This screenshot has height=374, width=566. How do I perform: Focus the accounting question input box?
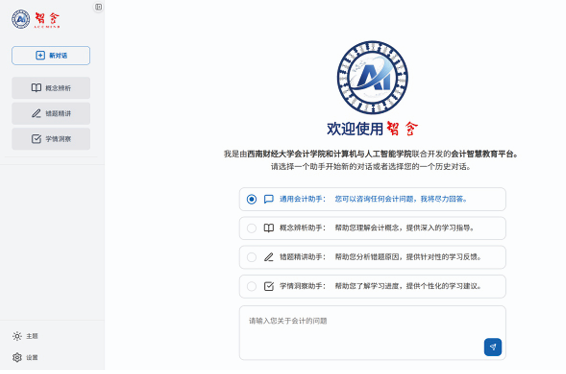click(373, 333)
